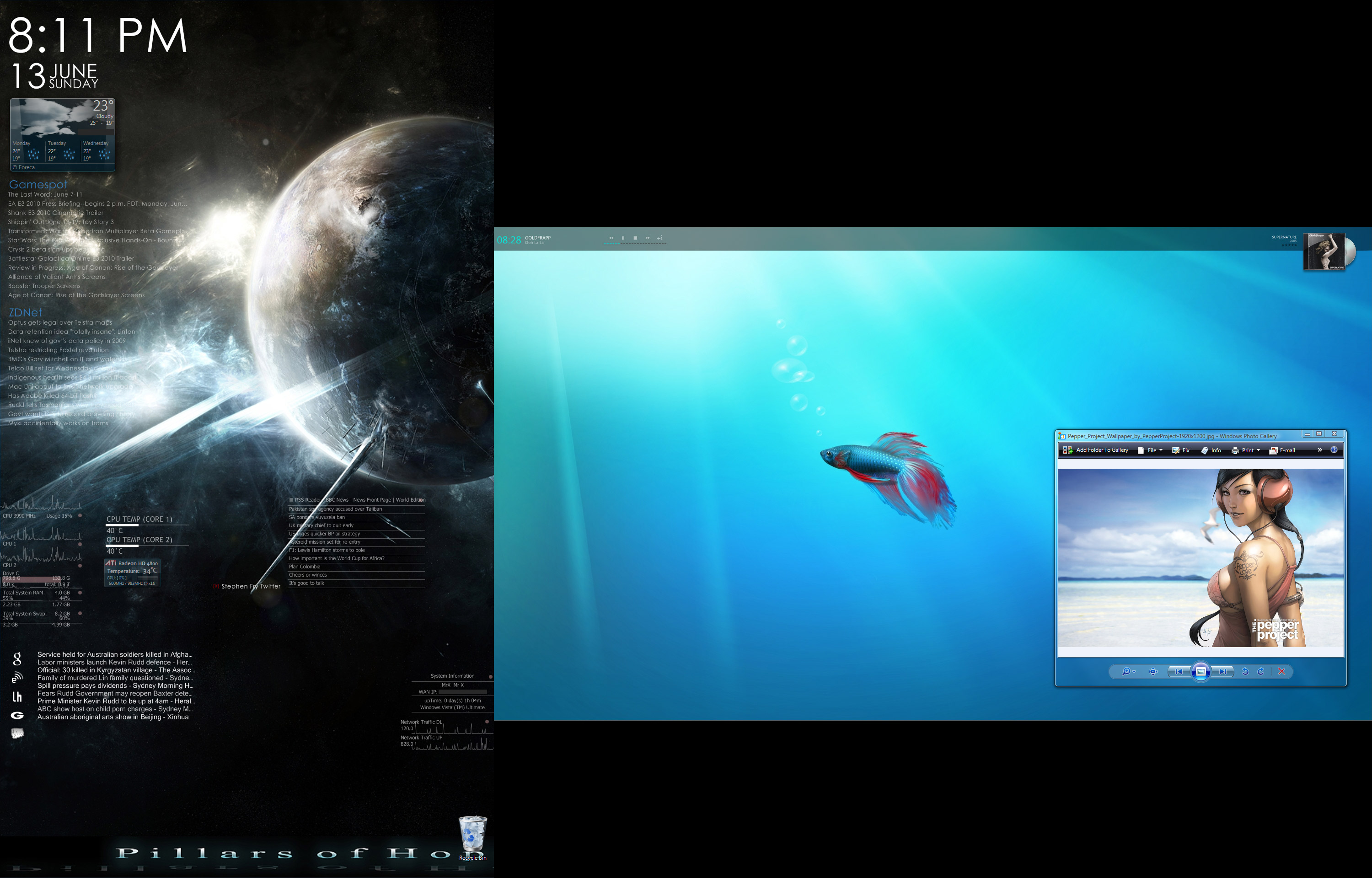Open the File menu in Windows Photo Gallery

(x=1151, y=451)
